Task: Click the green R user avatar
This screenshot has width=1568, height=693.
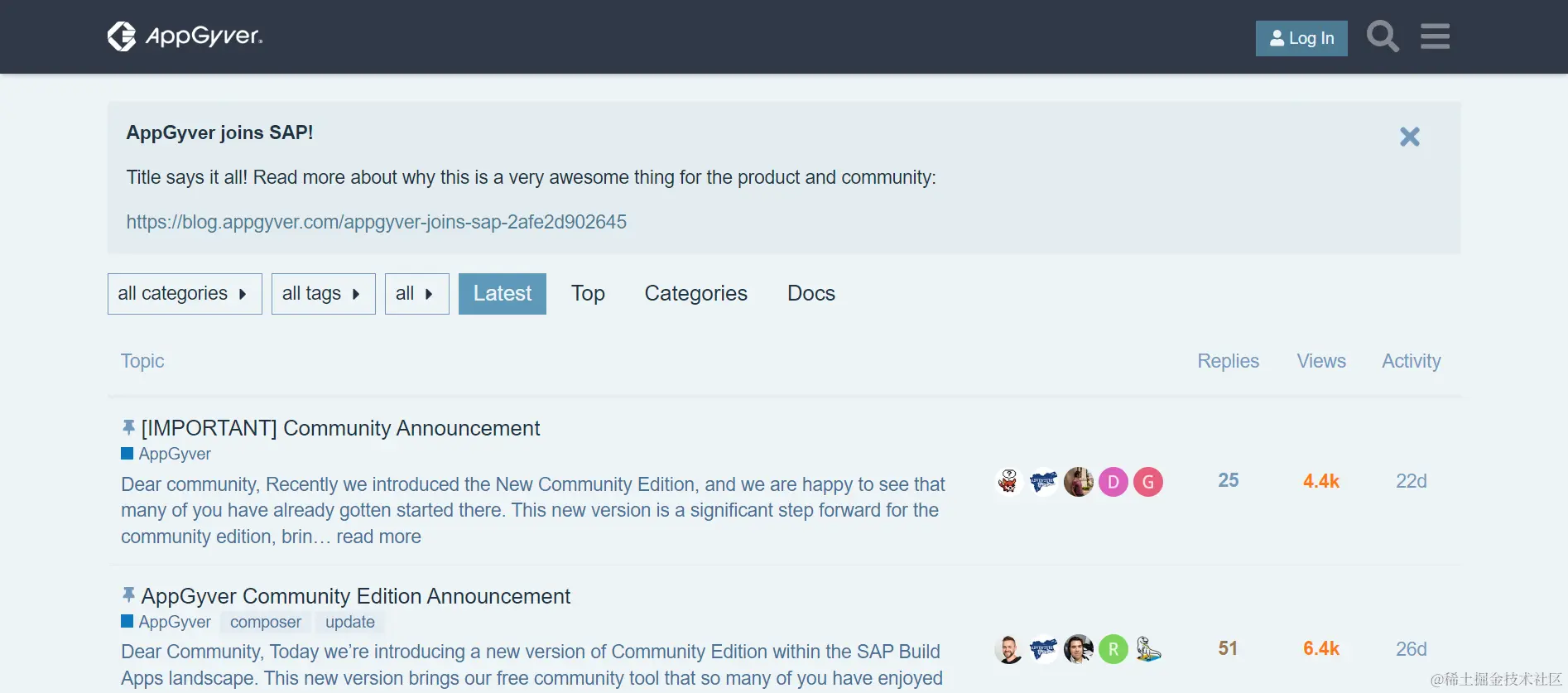Action: point(1113,649)
